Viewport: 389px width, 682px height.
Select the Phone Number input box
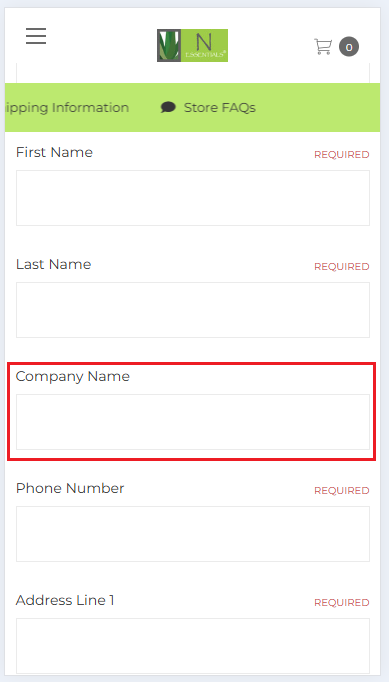pyautogui.click(x=193, y=534)
